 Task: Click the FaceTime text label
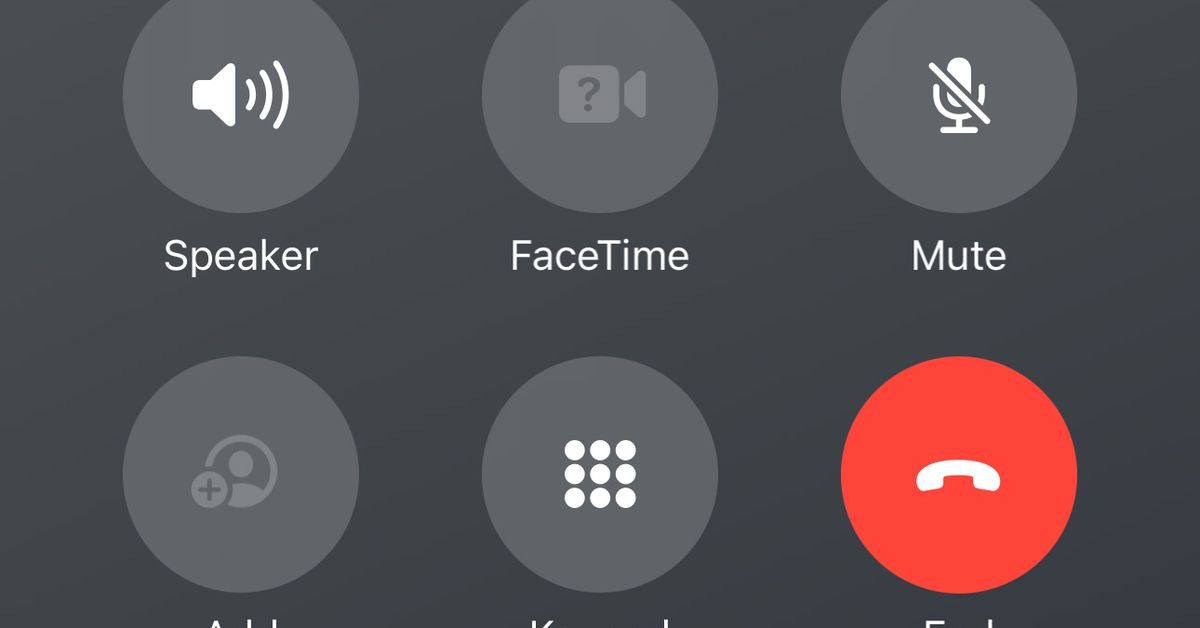pos(600,255)
